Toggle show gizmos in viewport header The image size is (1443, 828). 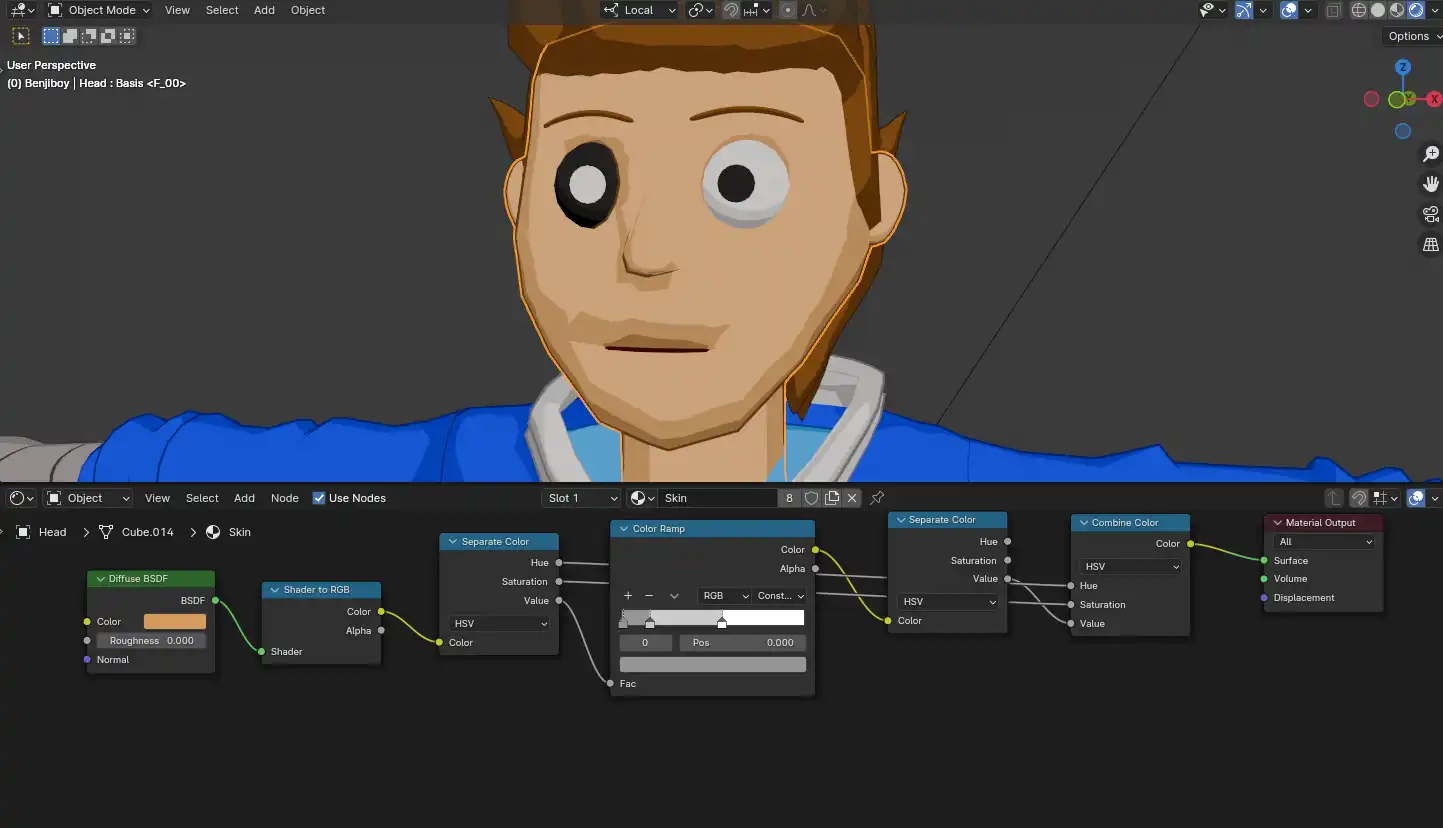(x=1243, y=10)
